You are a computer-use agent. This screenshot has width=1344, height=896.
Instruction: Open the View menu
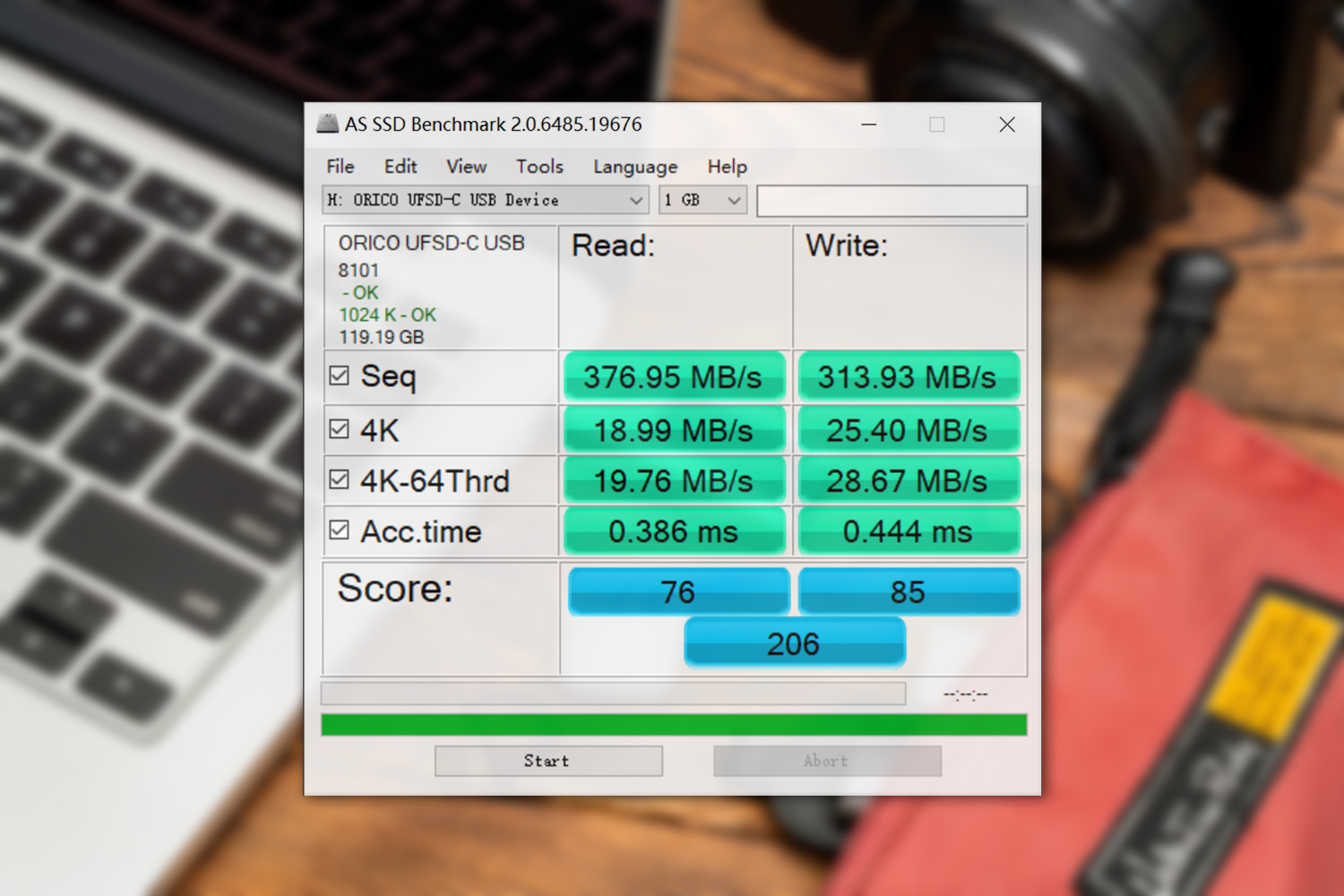(466, 167)
